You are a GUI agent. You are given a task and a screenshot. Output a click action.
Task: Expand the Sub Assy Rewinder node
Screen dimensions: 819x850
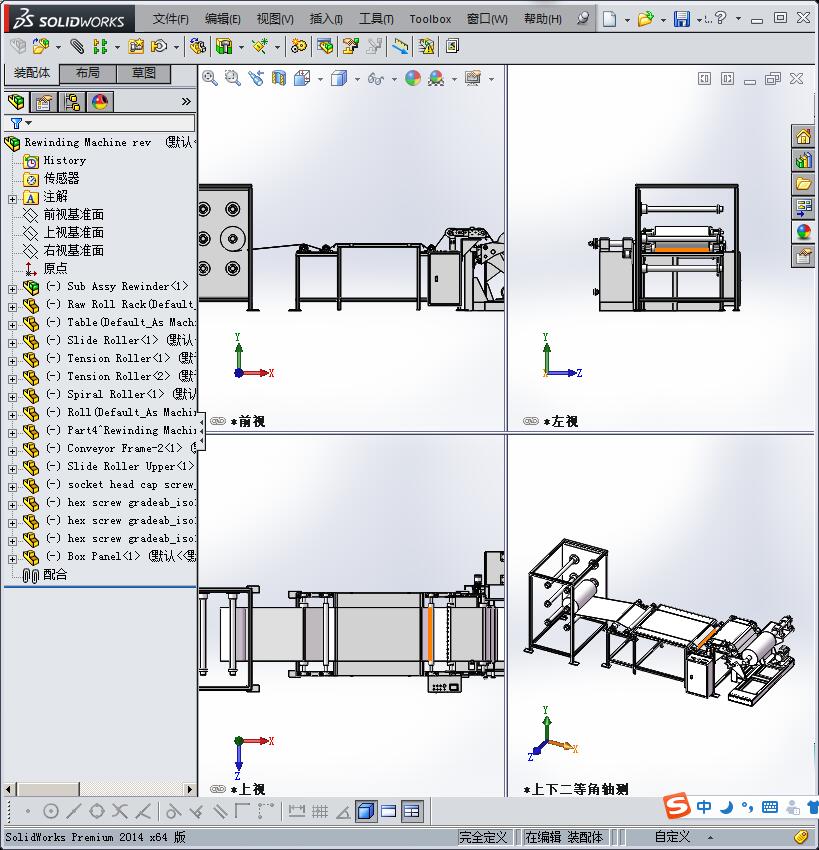(12, 289)
